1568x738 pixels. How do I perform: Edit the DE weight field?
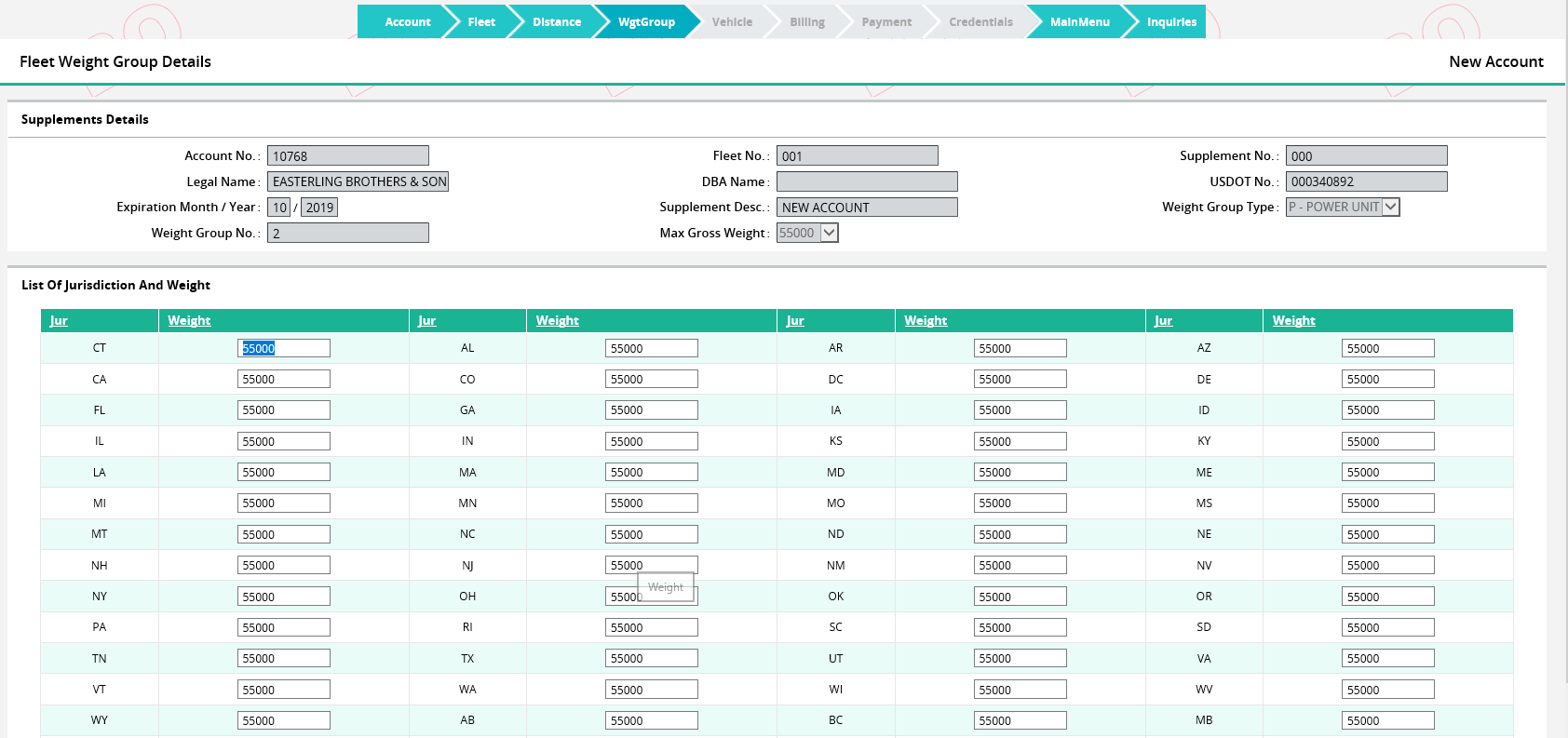[x=1388, y=379]
